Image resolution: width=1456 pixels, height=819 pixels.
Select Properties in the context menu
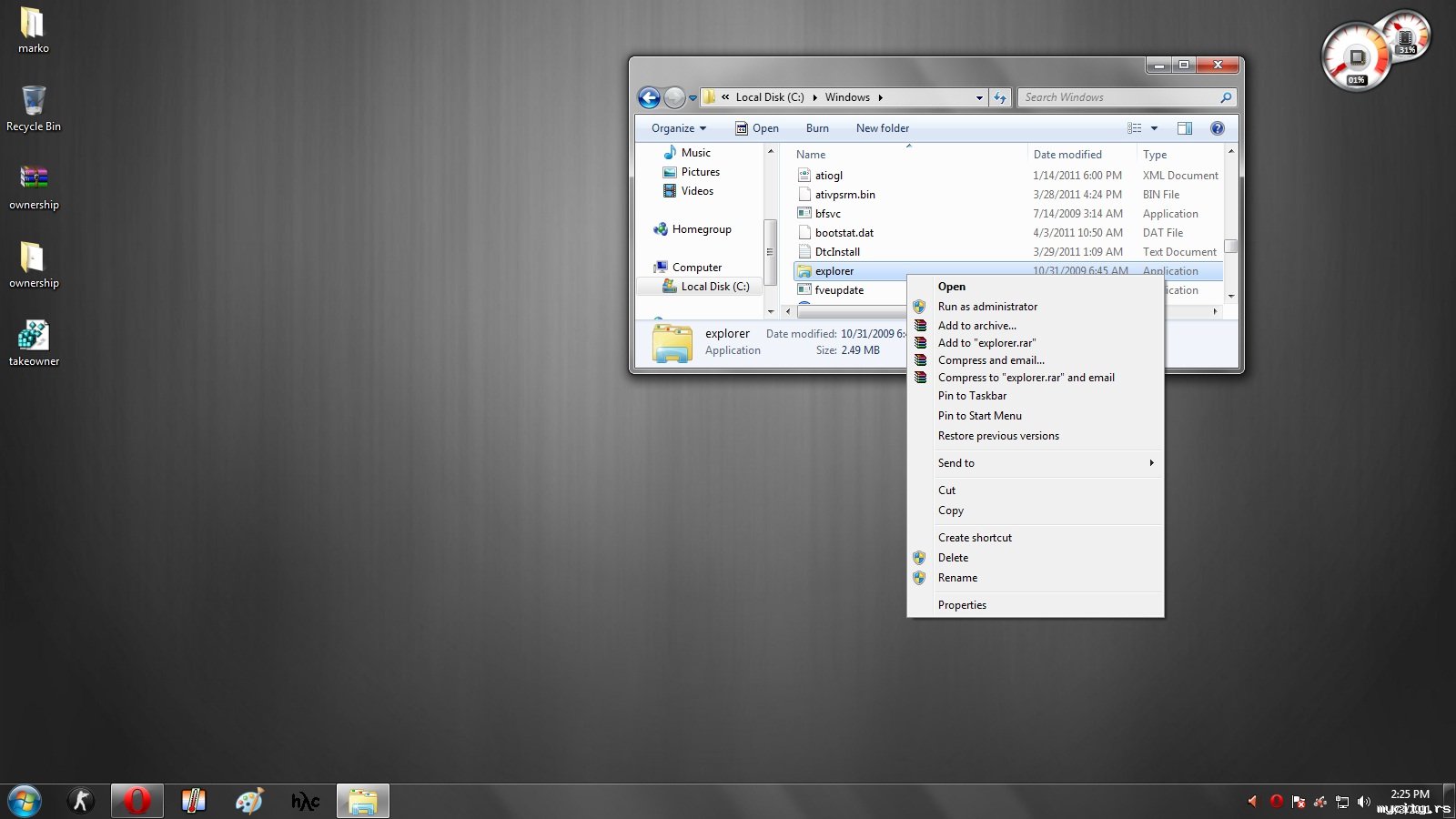[962, 605]
